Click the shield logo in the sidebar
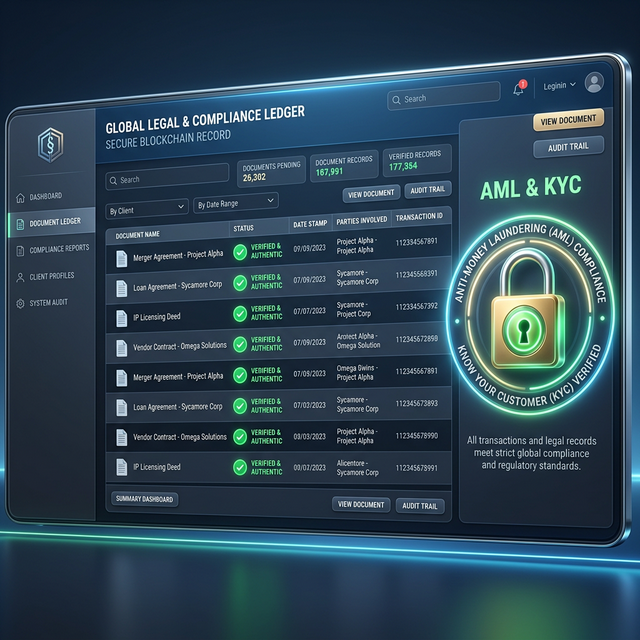Viewport: 640px width, 640px height. click(50, 145)
